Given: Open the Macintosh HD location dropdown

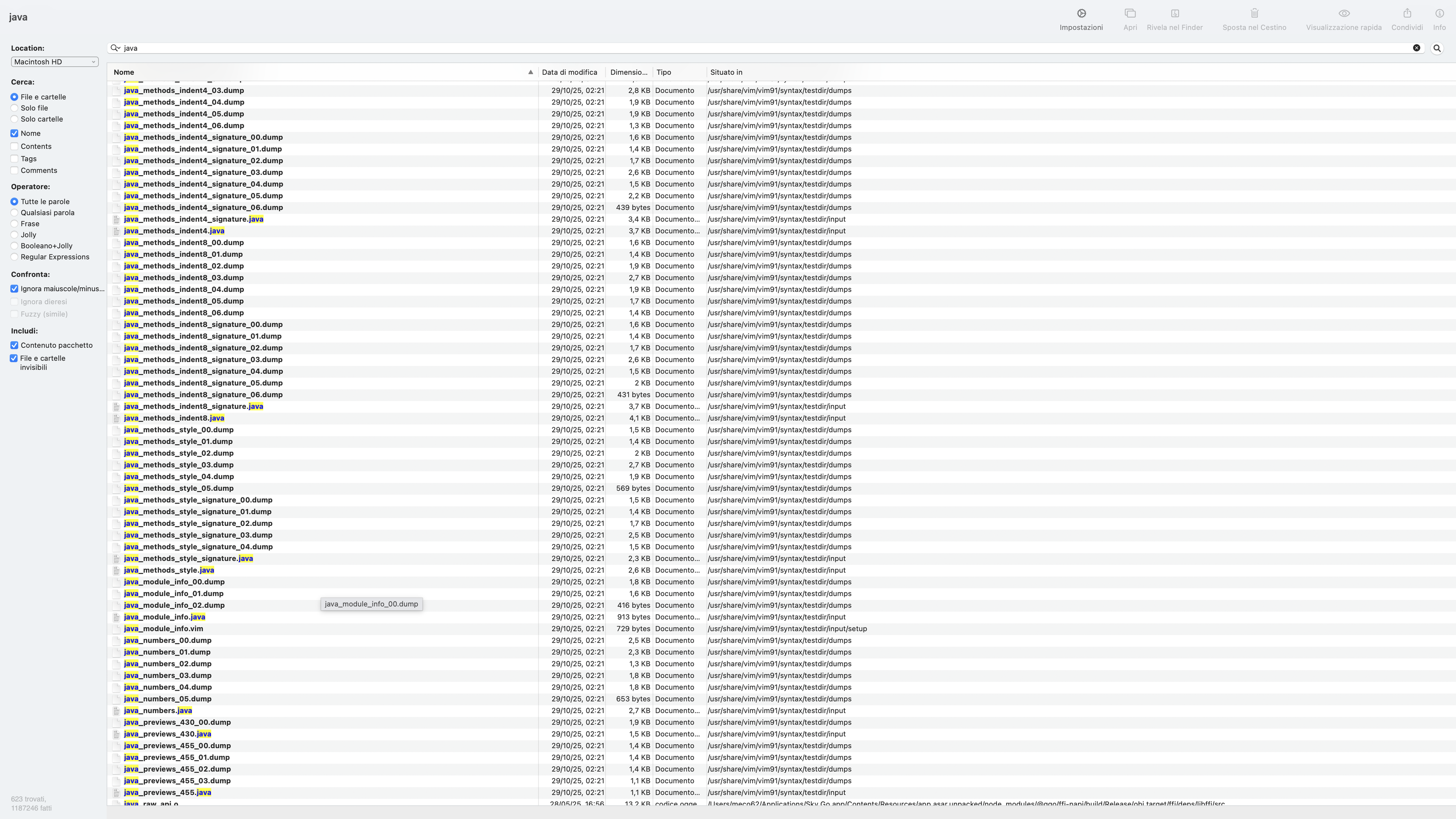Looking at the screenshot, I should [x=54, y=62].
